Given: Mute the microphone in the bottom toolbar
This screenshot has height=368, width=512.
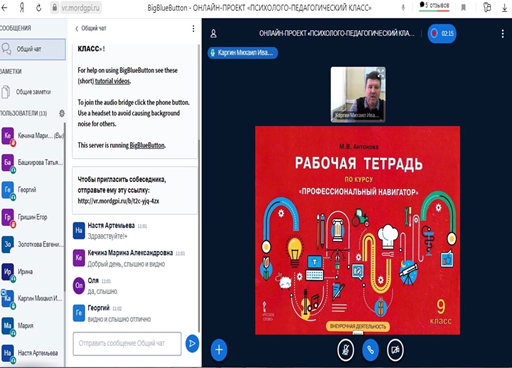Looking at the screenshot, I should pos(345,350).
